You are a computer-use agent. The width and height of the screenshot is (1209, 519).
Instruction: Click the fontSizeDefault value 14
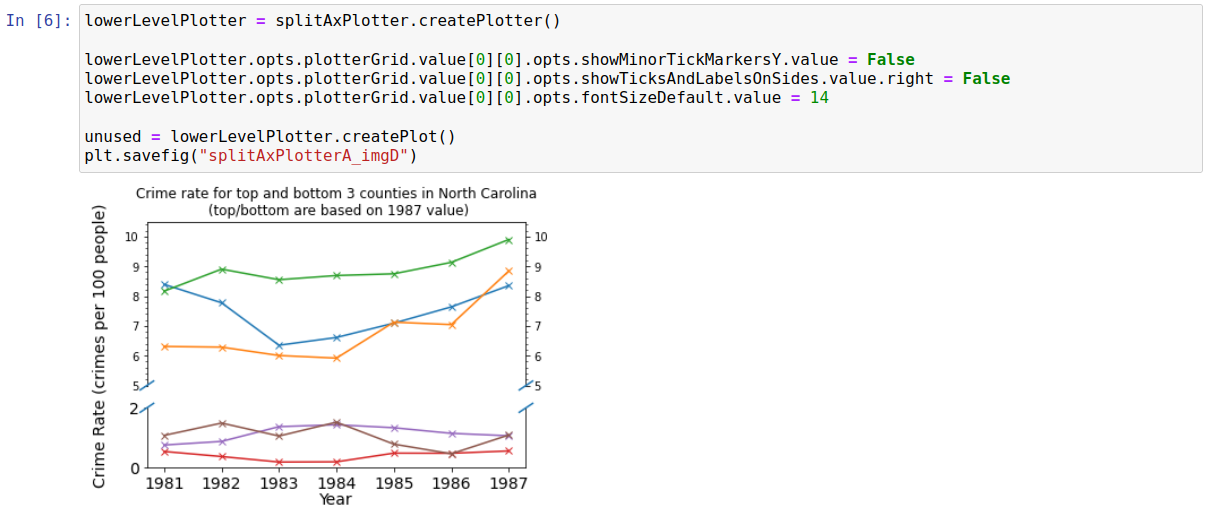click(x=819, y=98)
